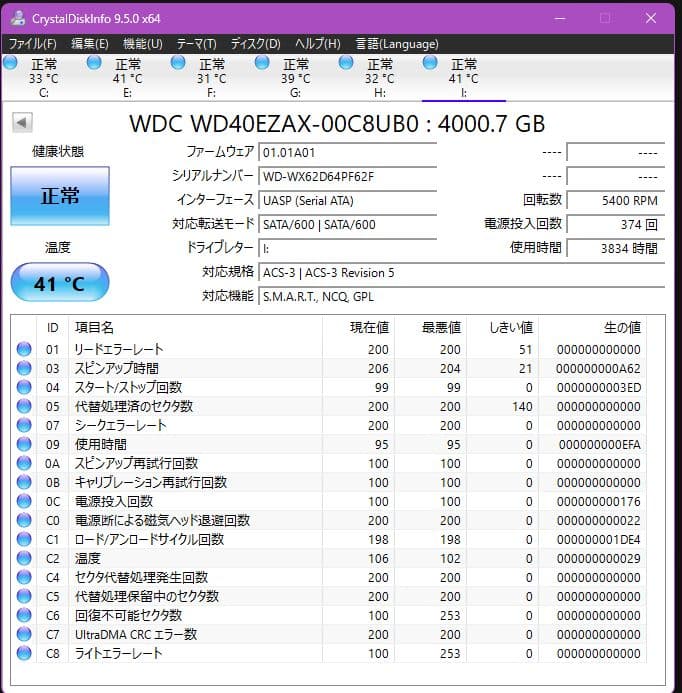The width and height of the screenshot is (682, 693).
Task: Click blue status dot of attribute 05
Action: pyautogui.click(x=24, y=406)
